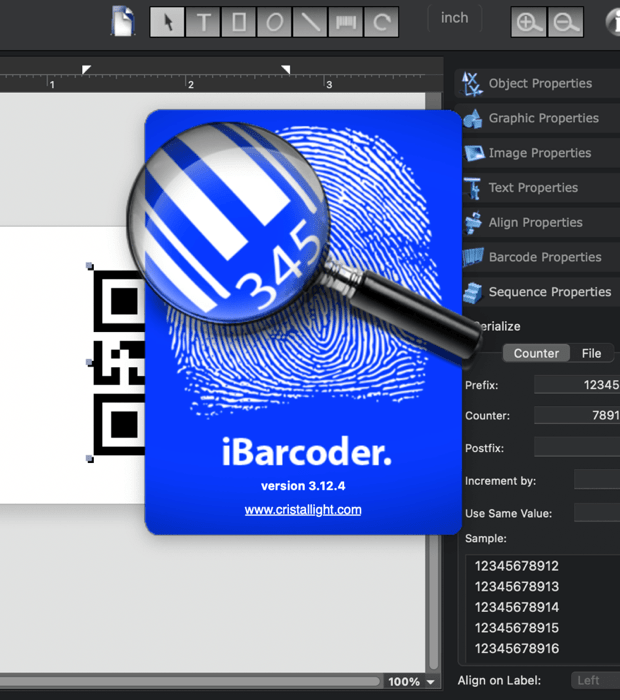Image resolution: width=620 pixels, height=700 pixels.
Task: Click the iBarcoder splash screen
Action: [303, 322]
